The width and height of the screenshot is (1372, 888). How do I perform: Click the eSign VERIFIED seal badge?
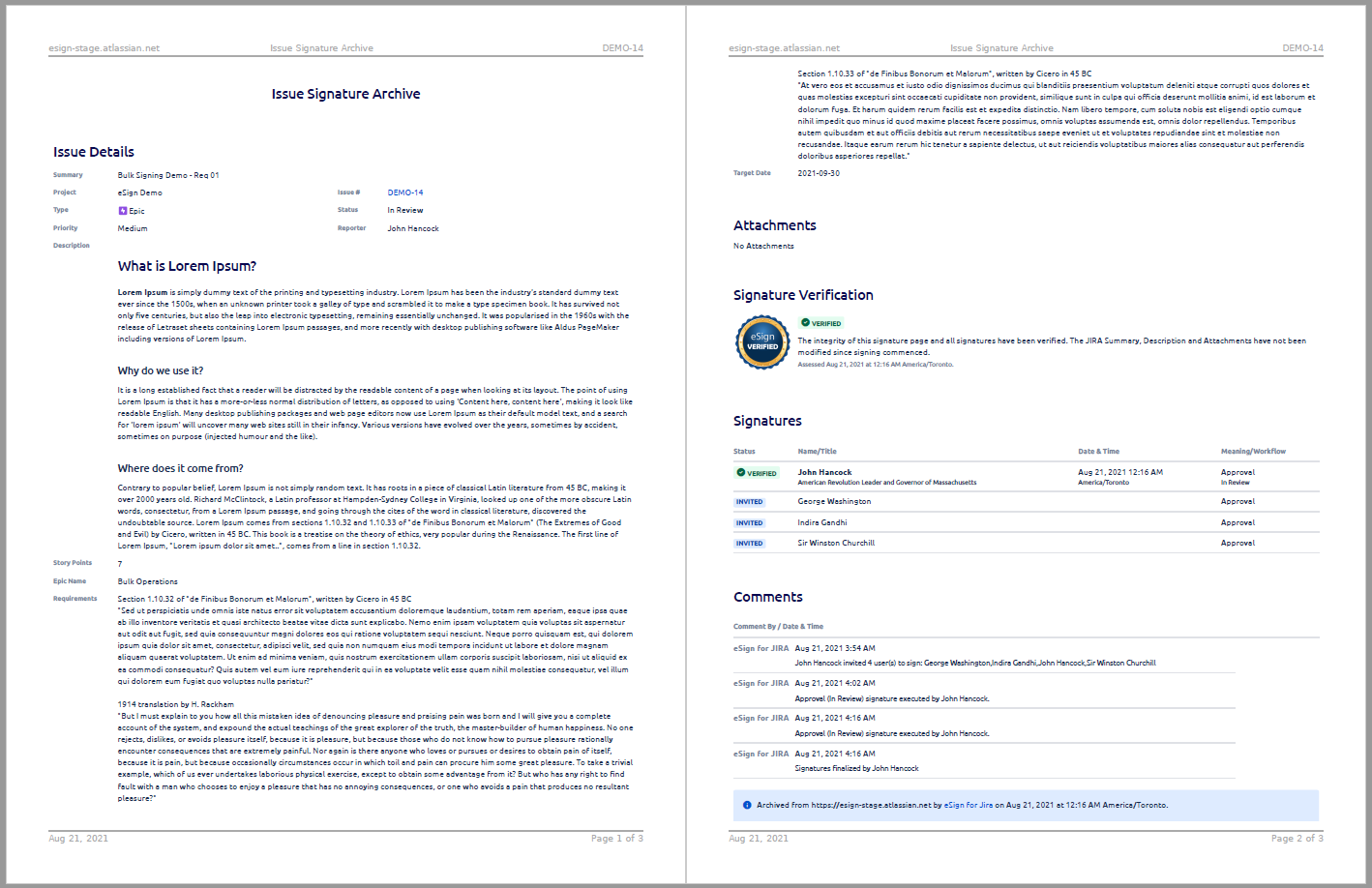coord(762,342)
